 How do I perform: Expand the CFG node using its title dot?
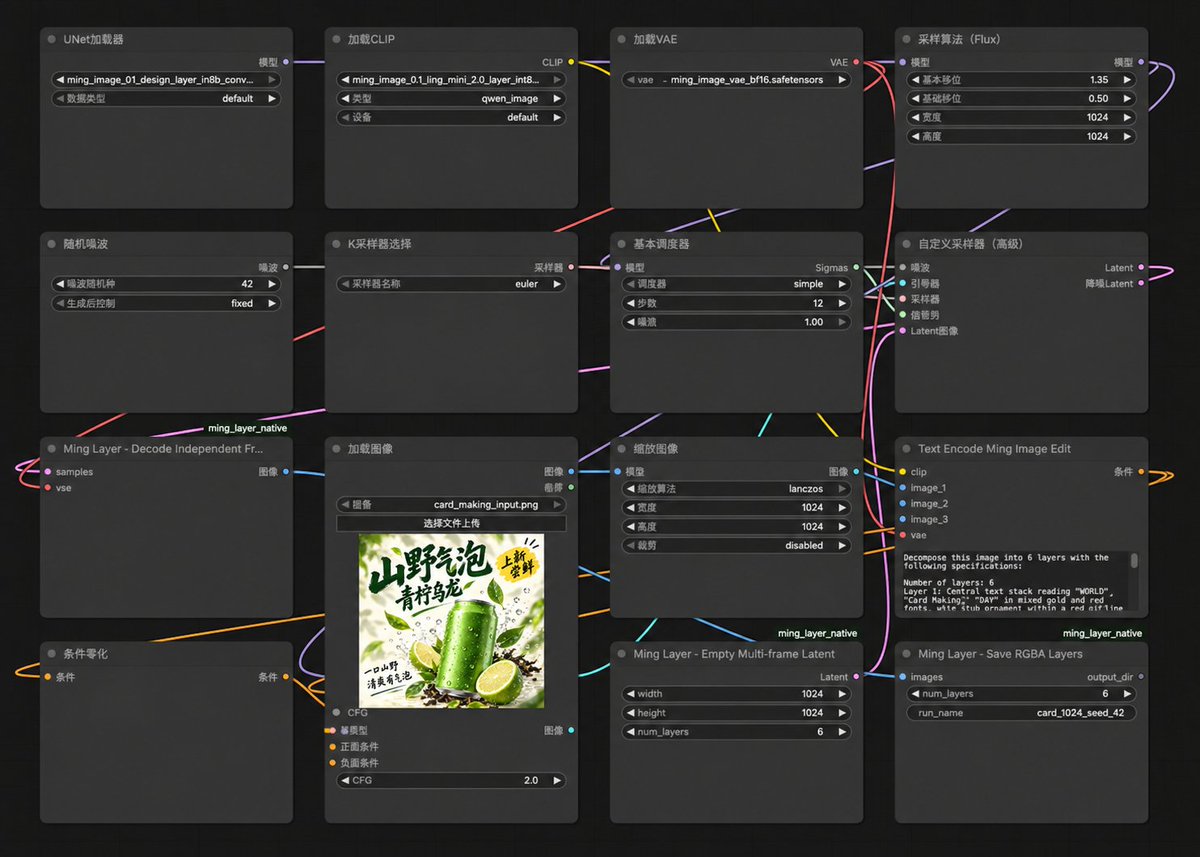(x=336, y=713)
